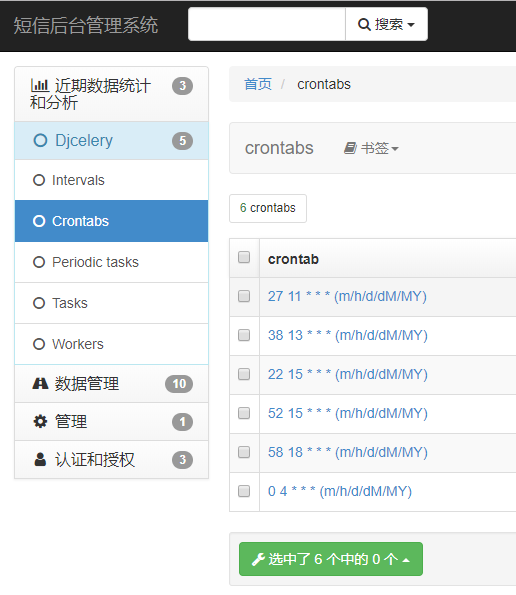Click the circle icon beside Workers

coord(39,344)
